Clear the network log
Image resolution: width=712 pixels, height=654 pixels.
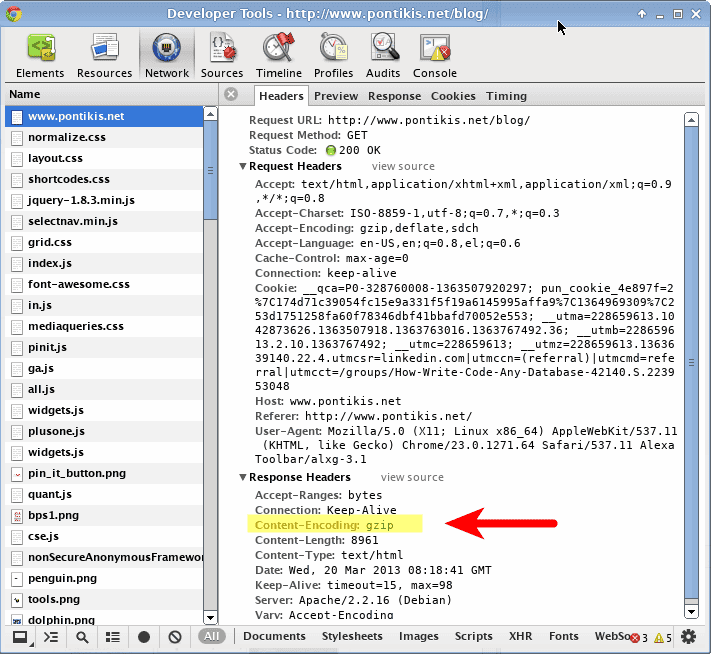175,637
